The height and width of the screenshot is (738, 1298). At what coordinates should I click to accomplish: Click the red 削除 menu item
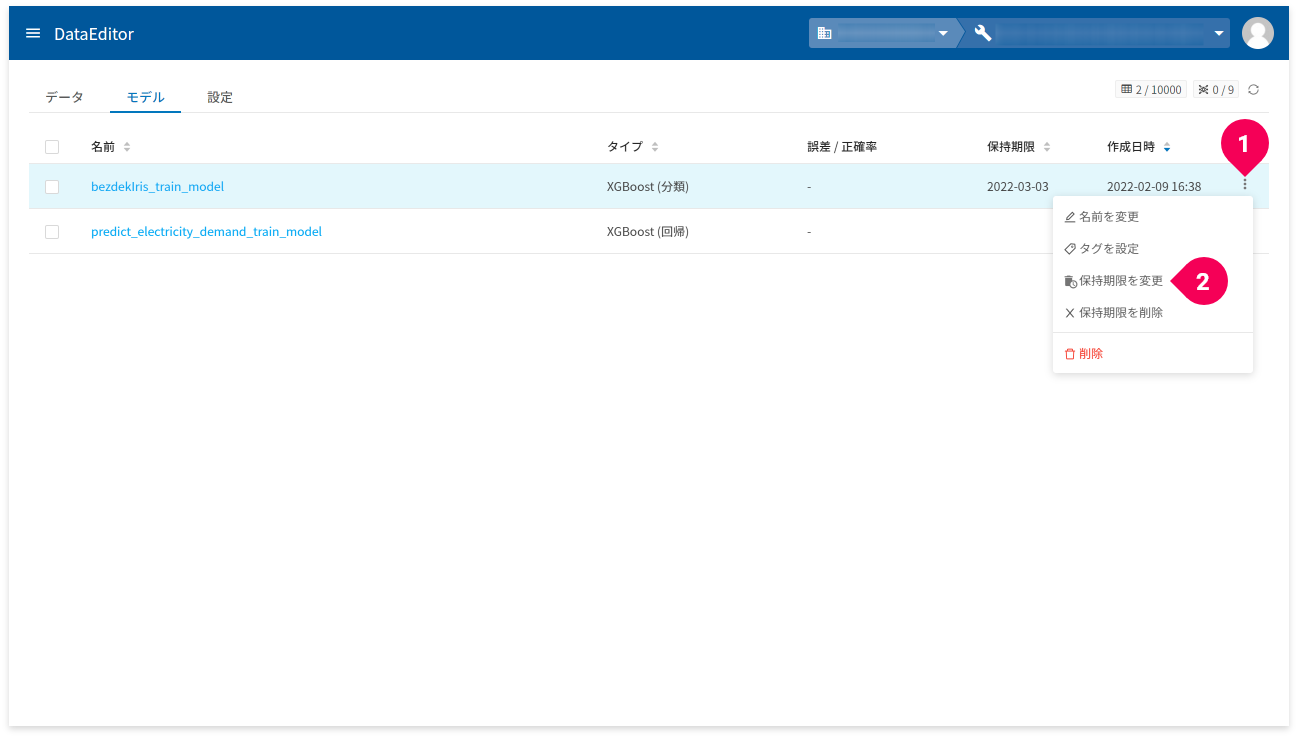coord(1152,354)
